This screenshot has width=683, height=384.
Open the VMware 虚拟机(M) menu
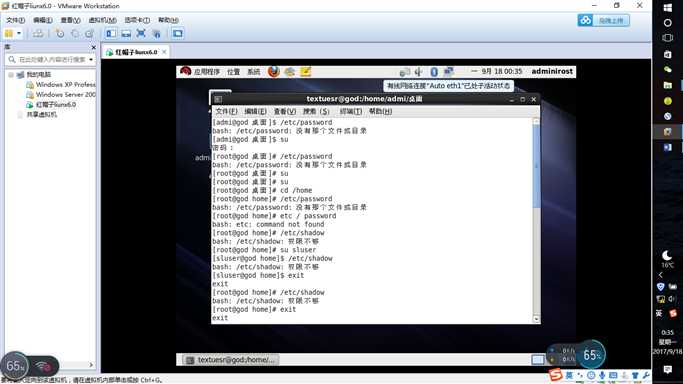102,20
